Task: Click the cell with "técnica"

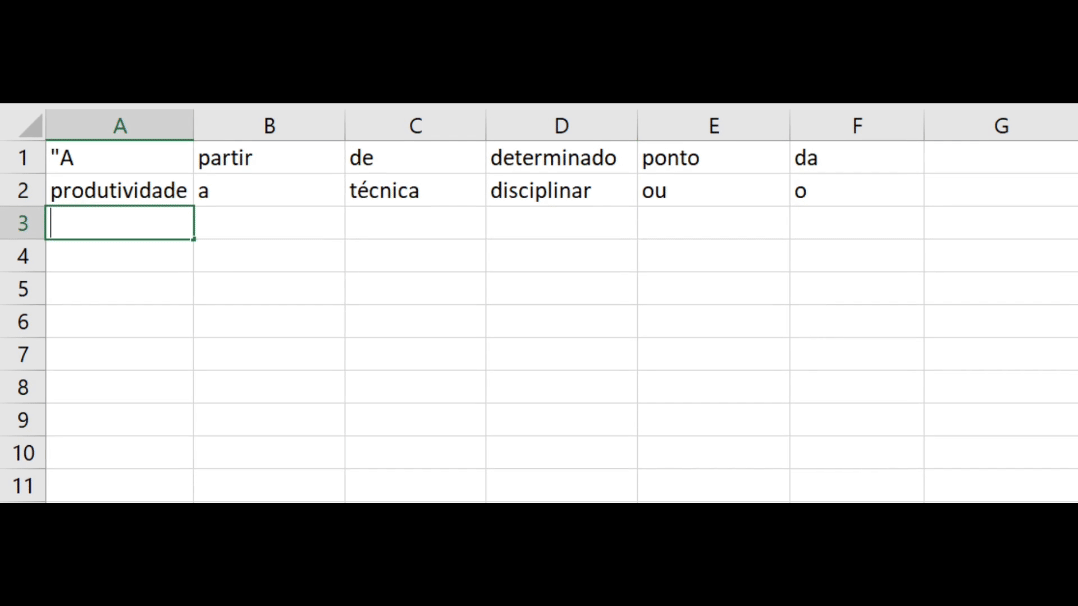Action: coord(415,191)
